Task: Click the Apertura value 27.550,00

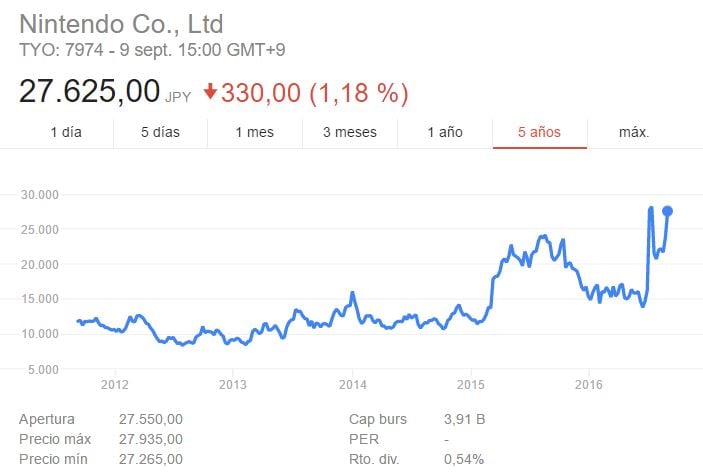Action: click(x=150, y=420)
